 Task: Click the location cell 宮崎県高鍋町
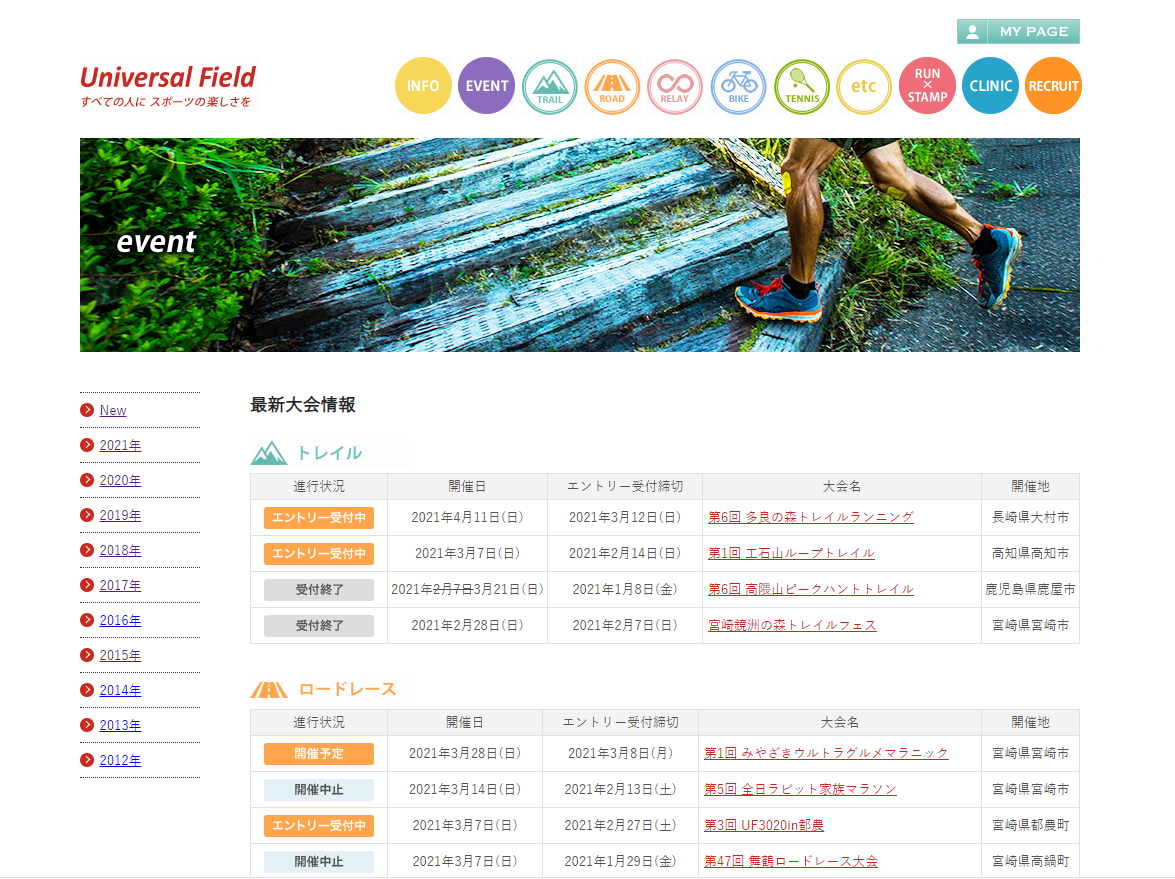click(x=1030, y=861)
